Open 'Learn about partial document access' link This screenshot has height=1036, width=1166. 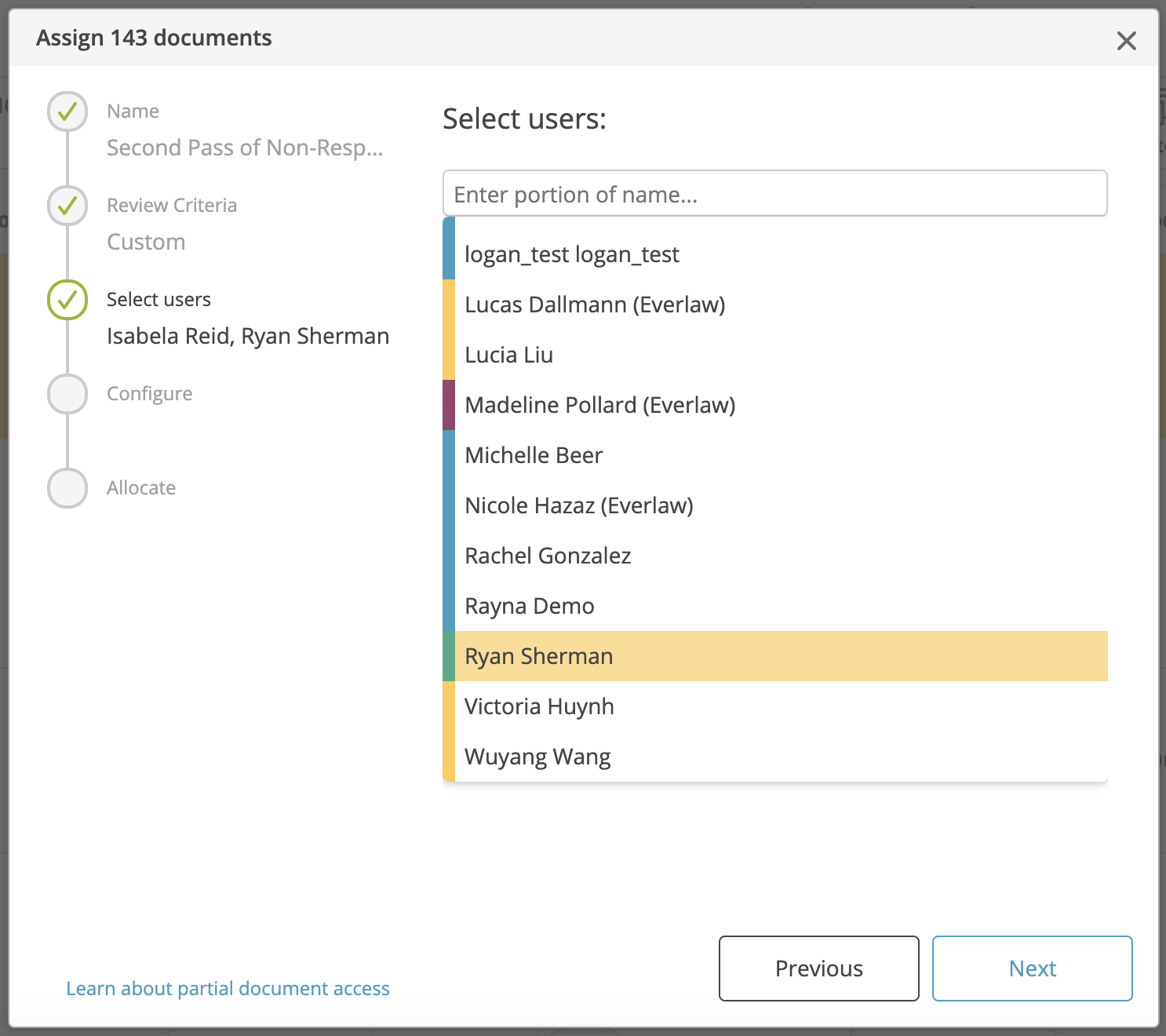click(228, 989)
